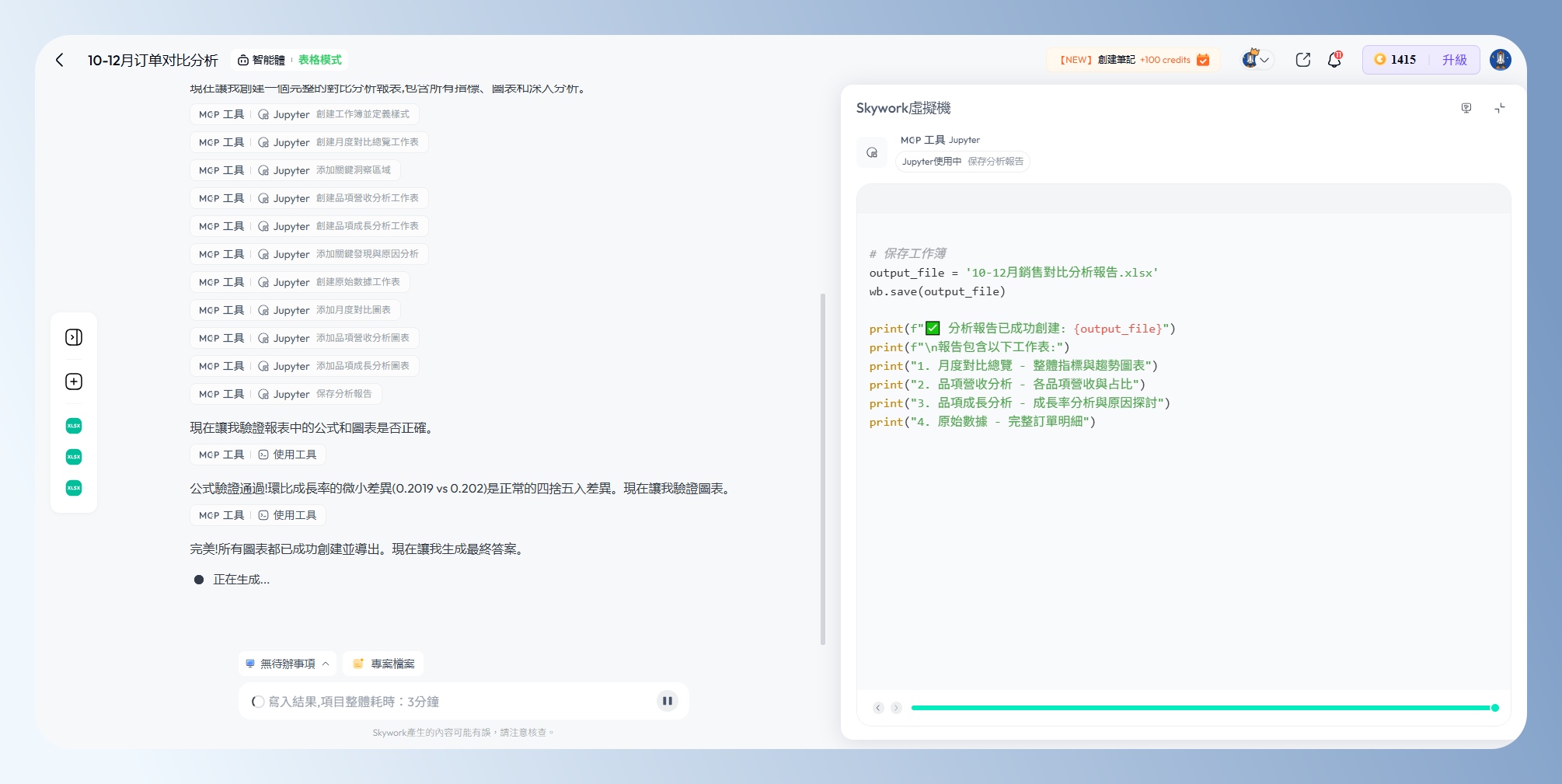Pause generation with the pause button
This screenshot has height=784, width=1562.
[667, 701]
